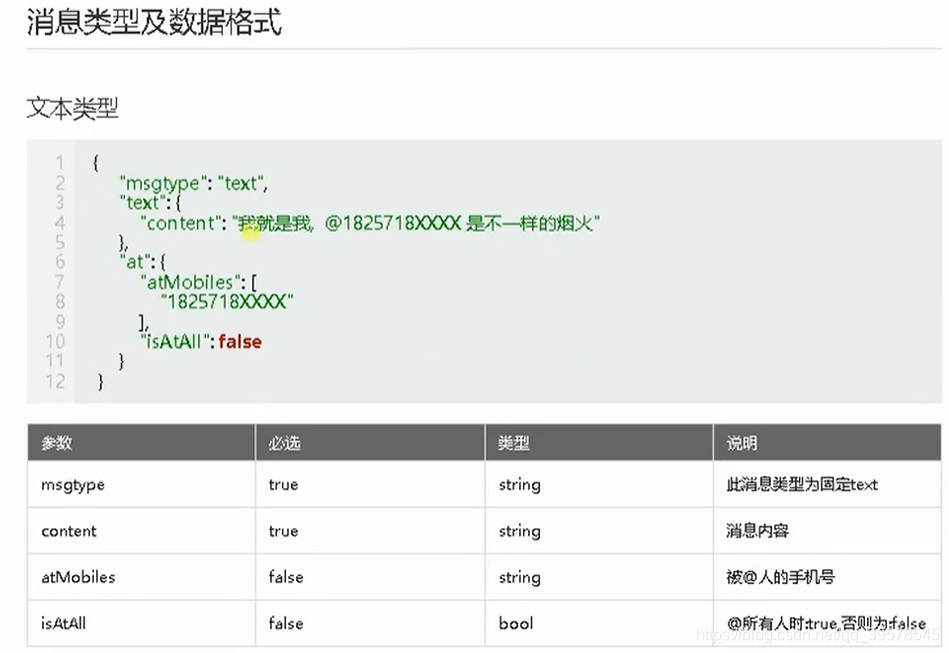Click line number 10 in code gutter

click(x=55, y=341)
